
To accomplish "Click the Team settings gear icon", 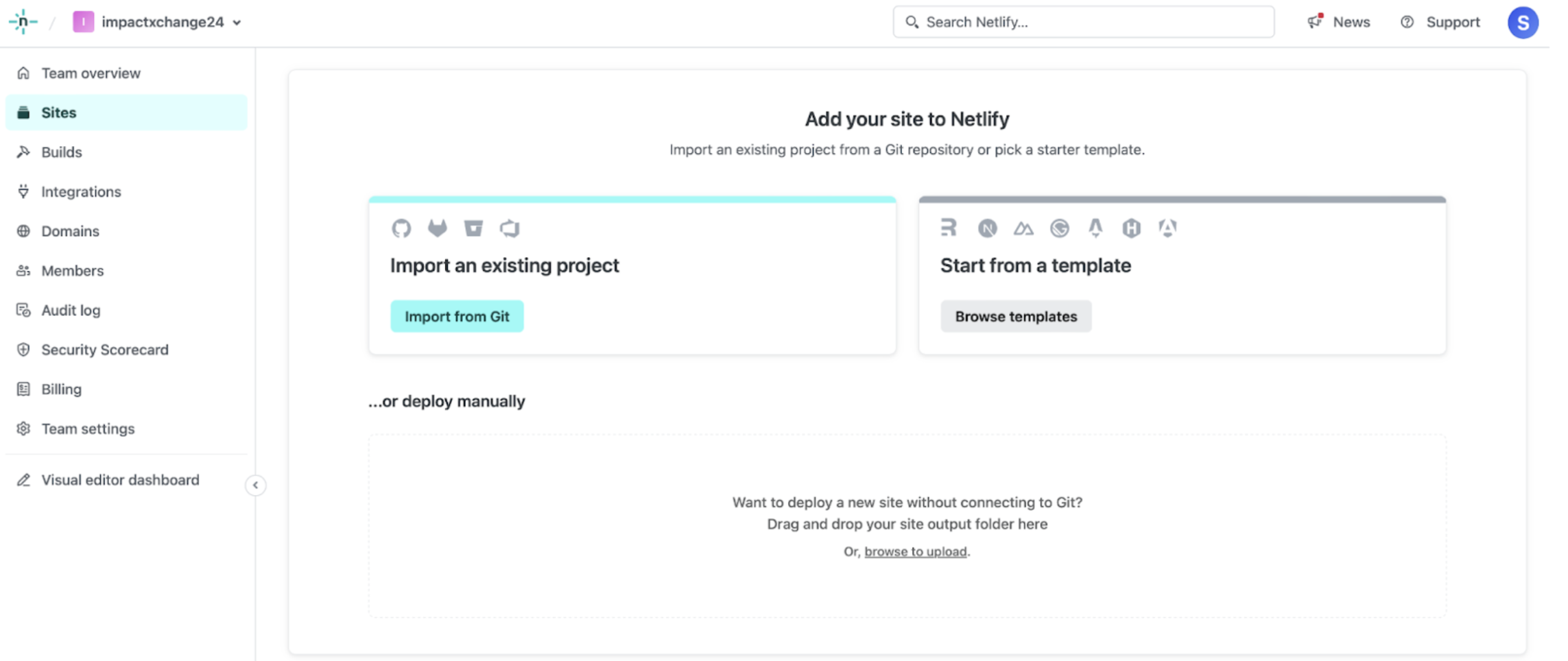I will pyautogui.click(x=23, y=429).
